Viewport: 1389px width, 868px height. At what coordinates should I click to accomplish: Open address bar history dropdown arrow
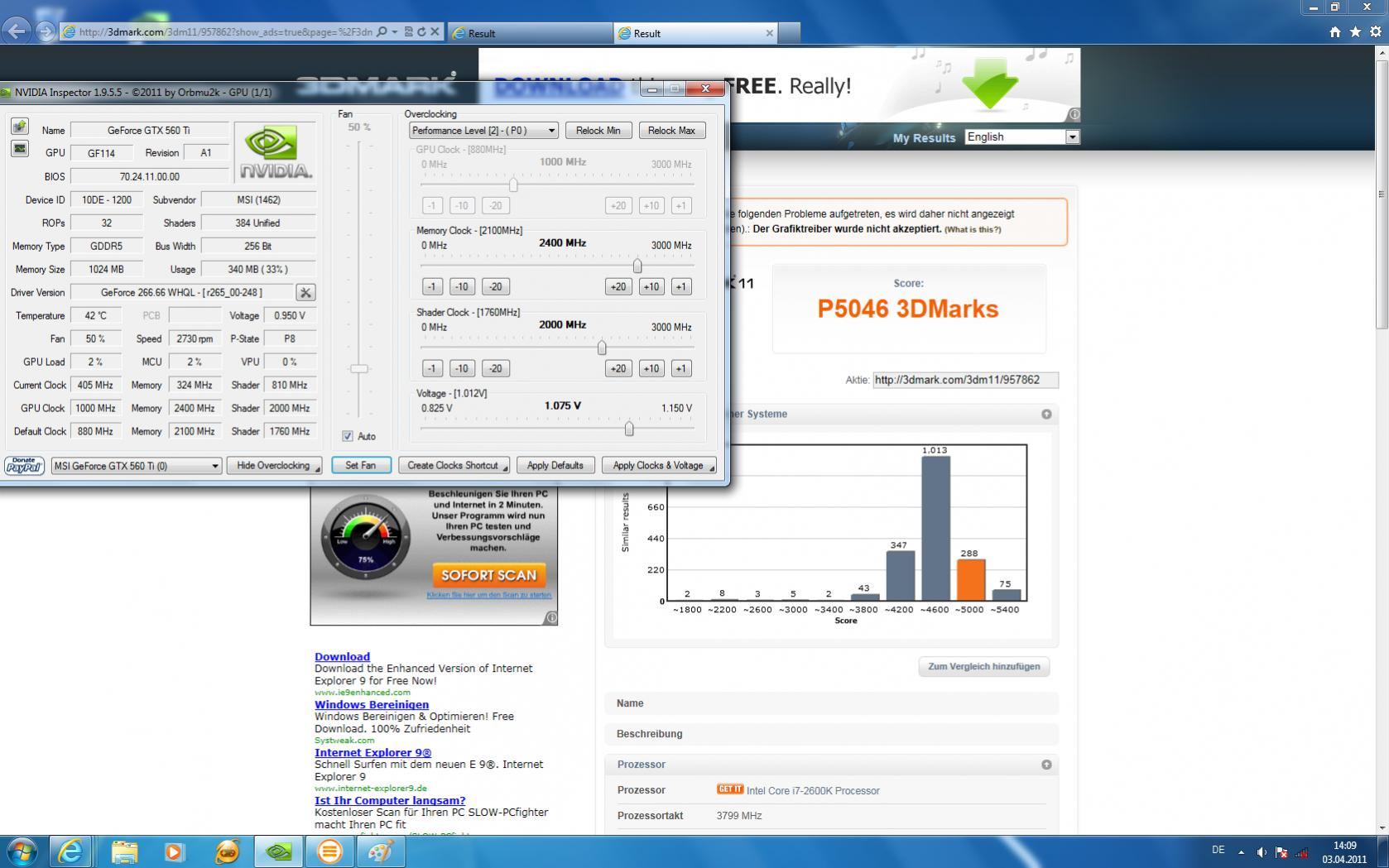click(395, 32)
